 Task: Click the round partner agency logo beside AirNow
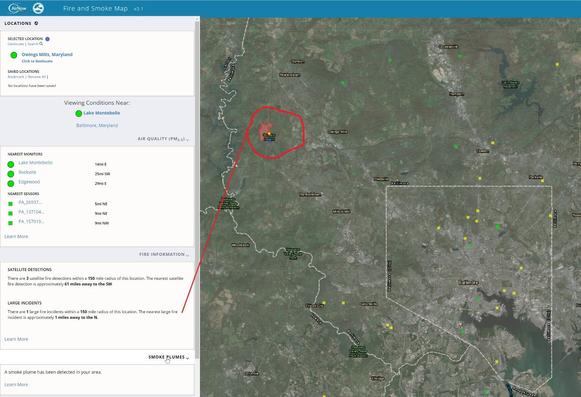[x=38, y=8]
